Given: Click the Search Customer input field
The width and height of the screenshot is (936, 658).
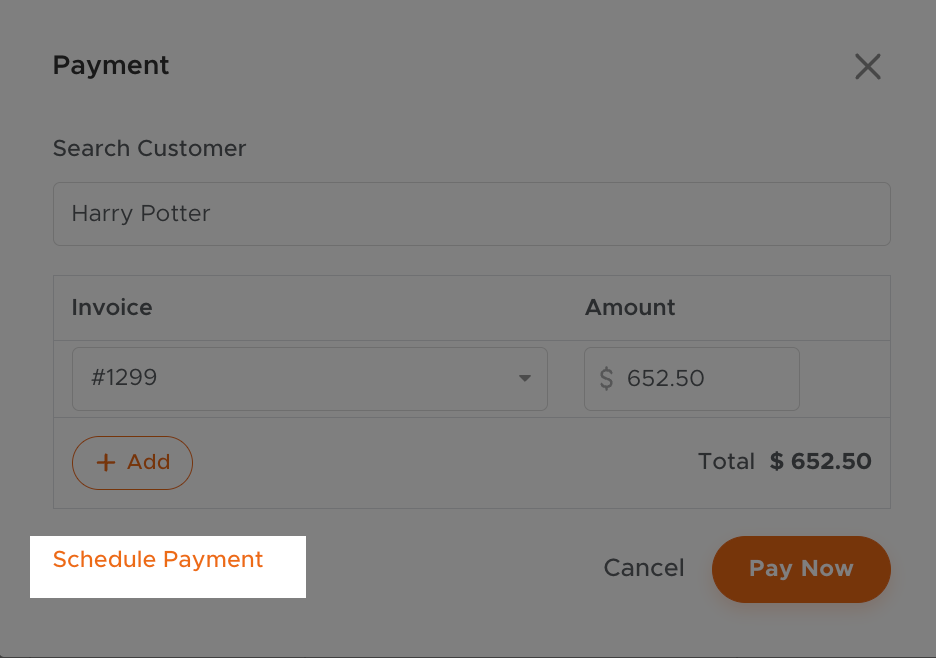Looking at the screenshot, I should pos(471,214).
